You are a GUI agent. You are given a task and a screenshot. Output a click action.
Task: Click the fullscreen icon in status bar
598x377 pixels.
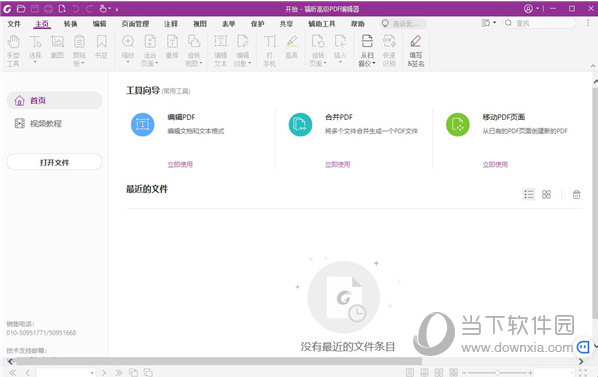[x=583, y=372]
